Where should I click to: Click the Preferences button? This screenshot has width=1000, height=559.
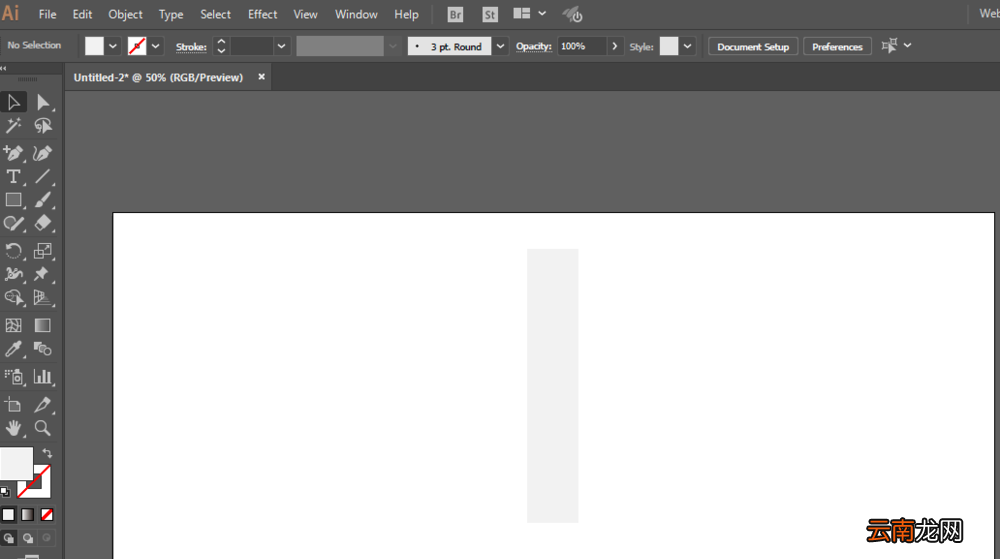click(x=837, y=47)
